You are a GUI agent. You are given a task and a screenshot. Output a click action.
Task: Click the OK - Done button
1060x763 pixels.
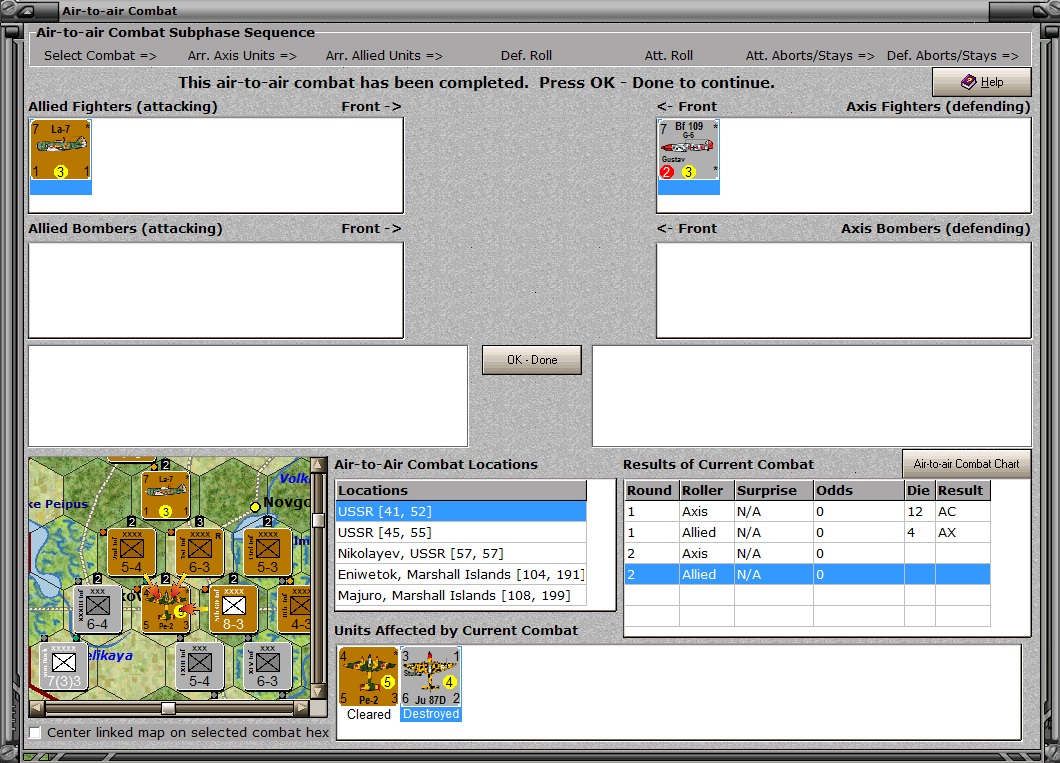[532, 360]
